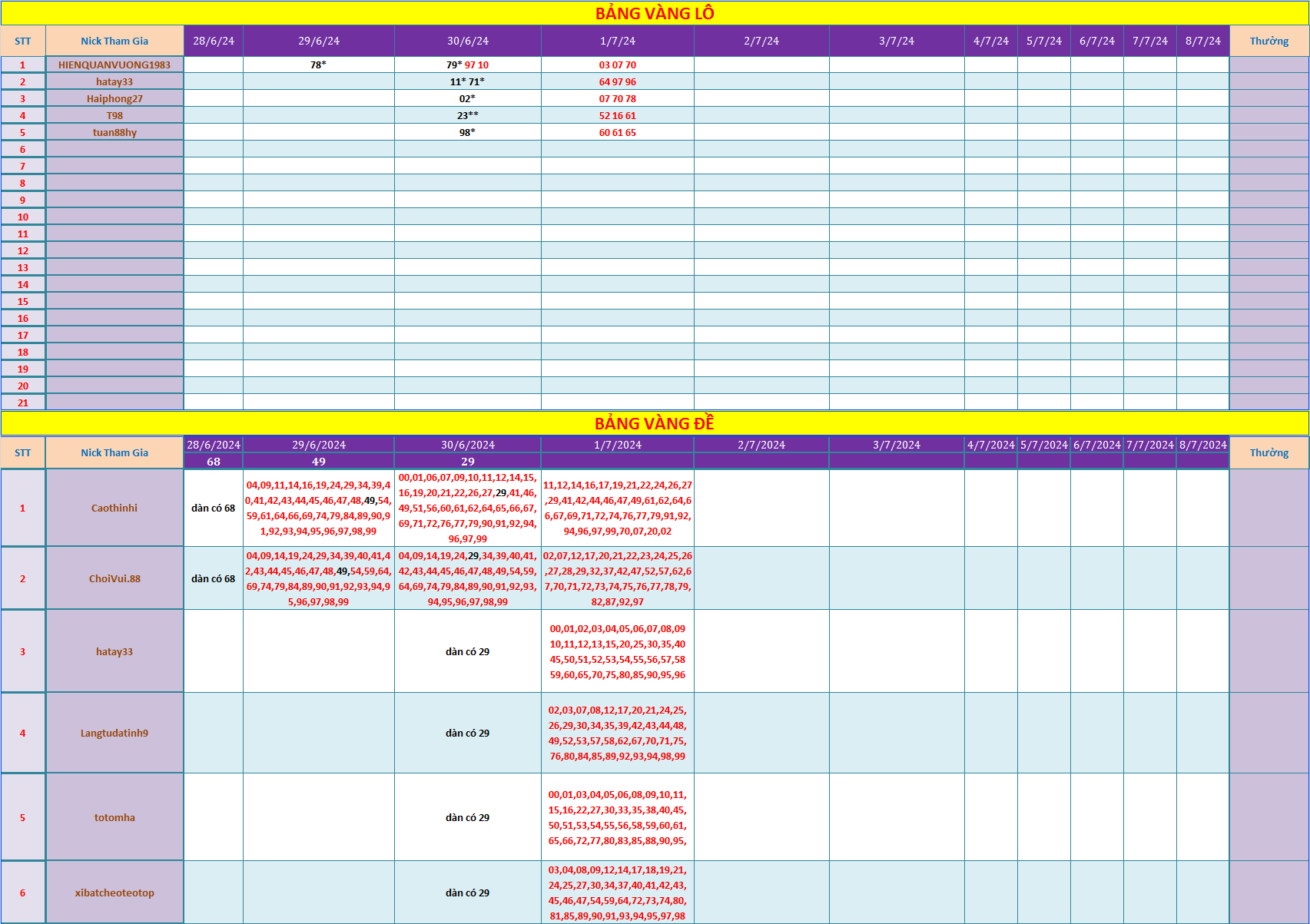The width and height of the screenshot is (1310, 924).
Task: Select the cell containing "11* 71*"
Action: (x=468, y=81)
